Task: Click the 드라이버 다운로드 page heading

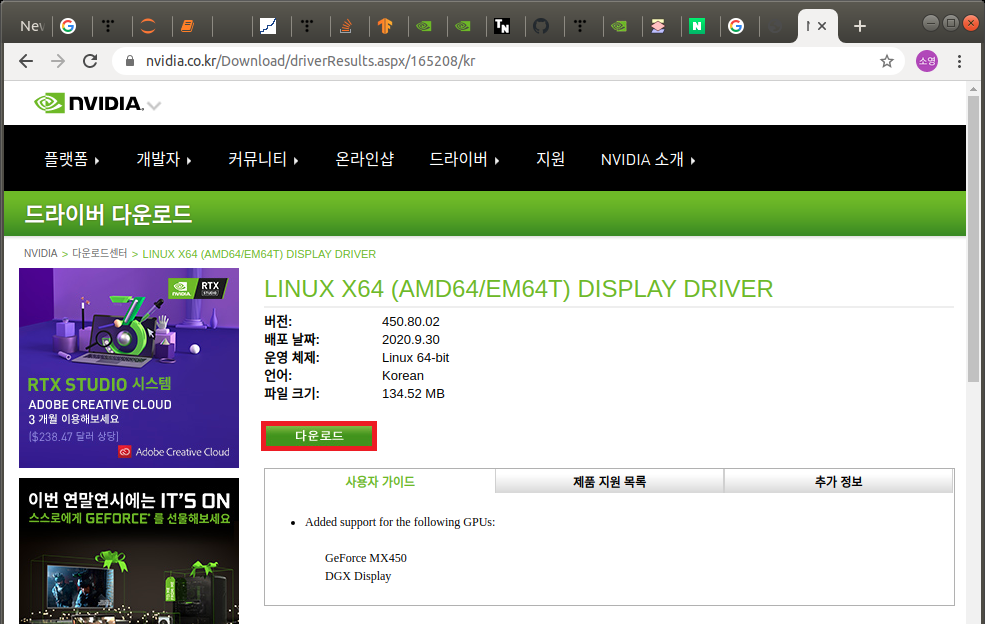Action: pyautogui.click(x=108, y=215)
